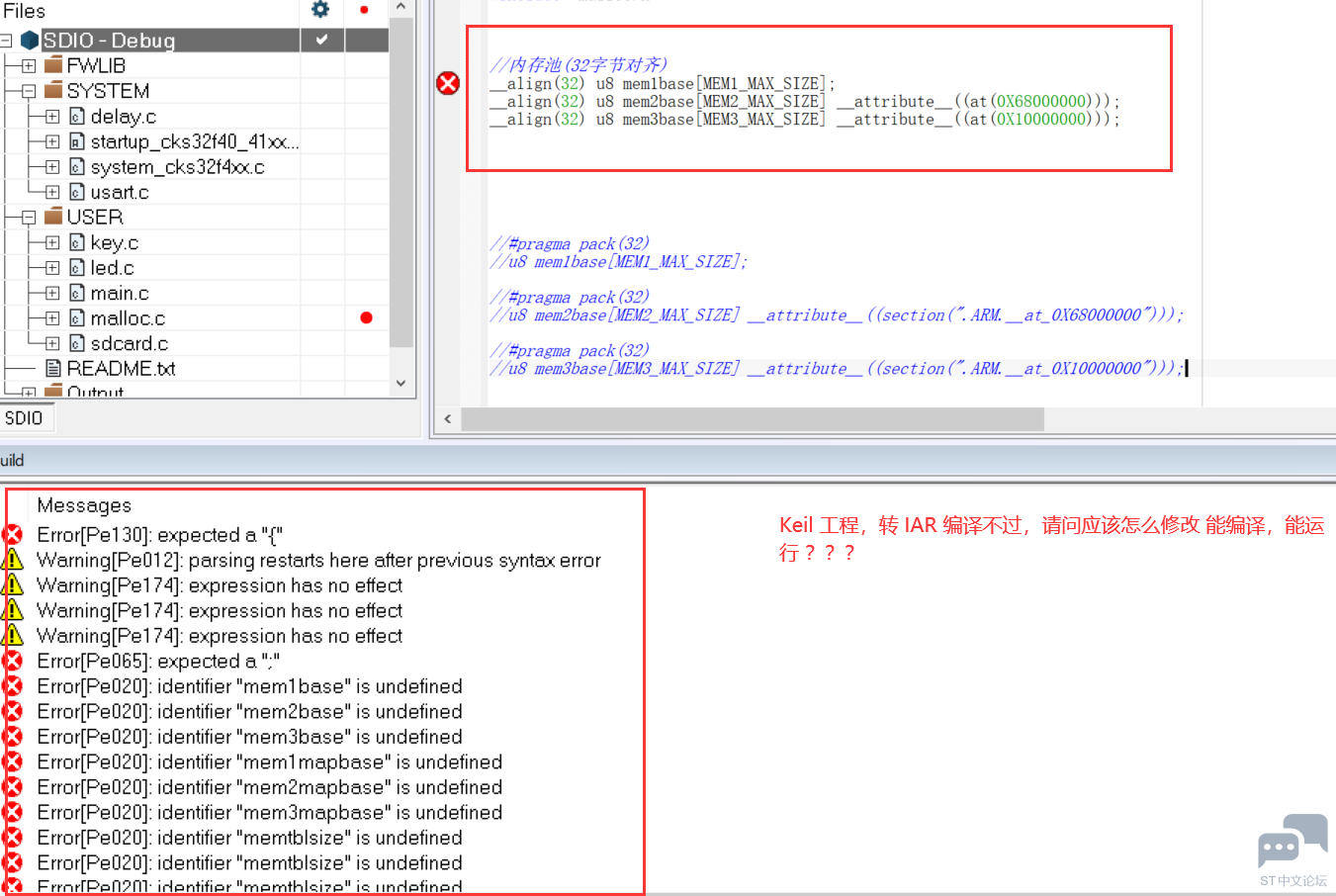The width and height of the screenshot is (1336, 896).
Task: Expand the sdcard.c node
Action: (52, 343)
